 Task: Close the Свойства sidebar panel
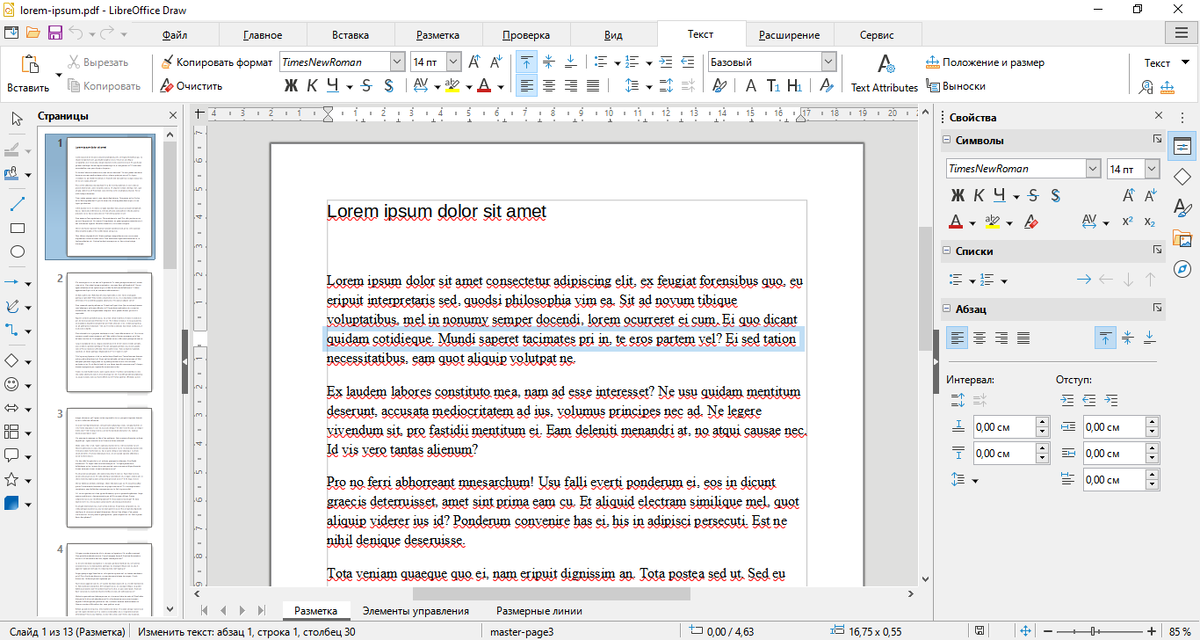click(x=1158, y=116)
